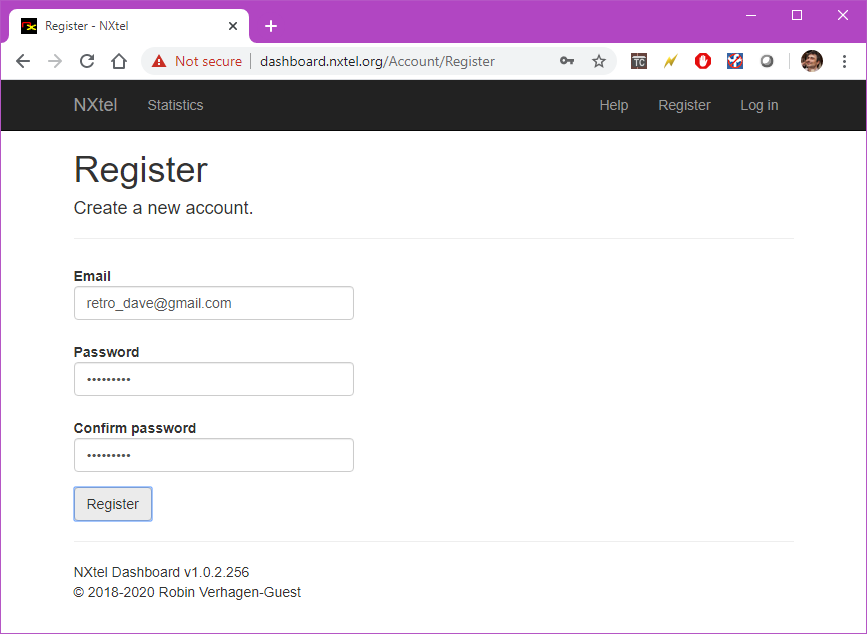Click the yellow lightning bolt extension
Image resolution: width=867 pixels, height=634 pixels.
671,61
